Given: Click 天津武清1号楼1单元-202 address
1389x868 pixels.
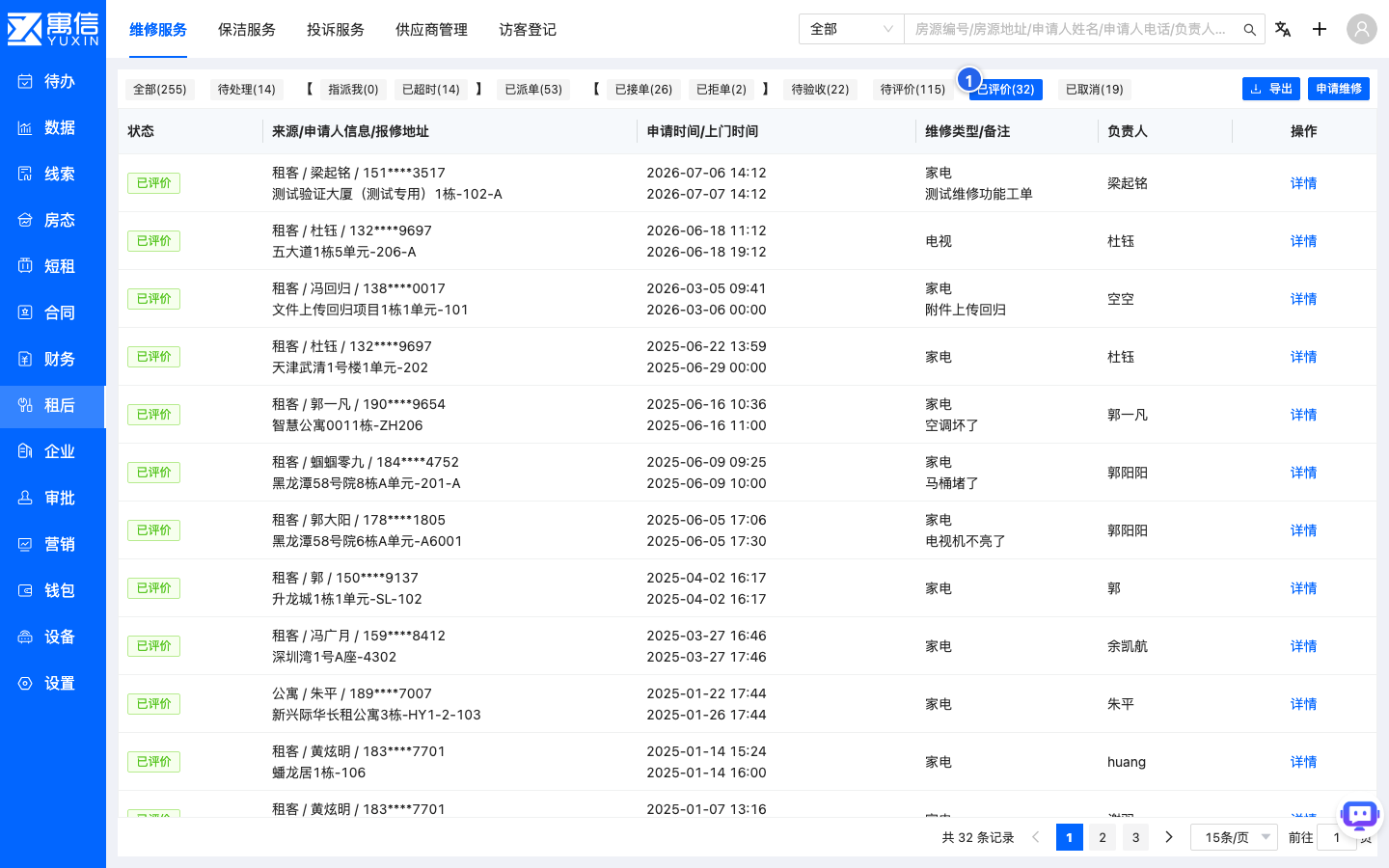Looking at the screenshot, I should tap(350, 367).
